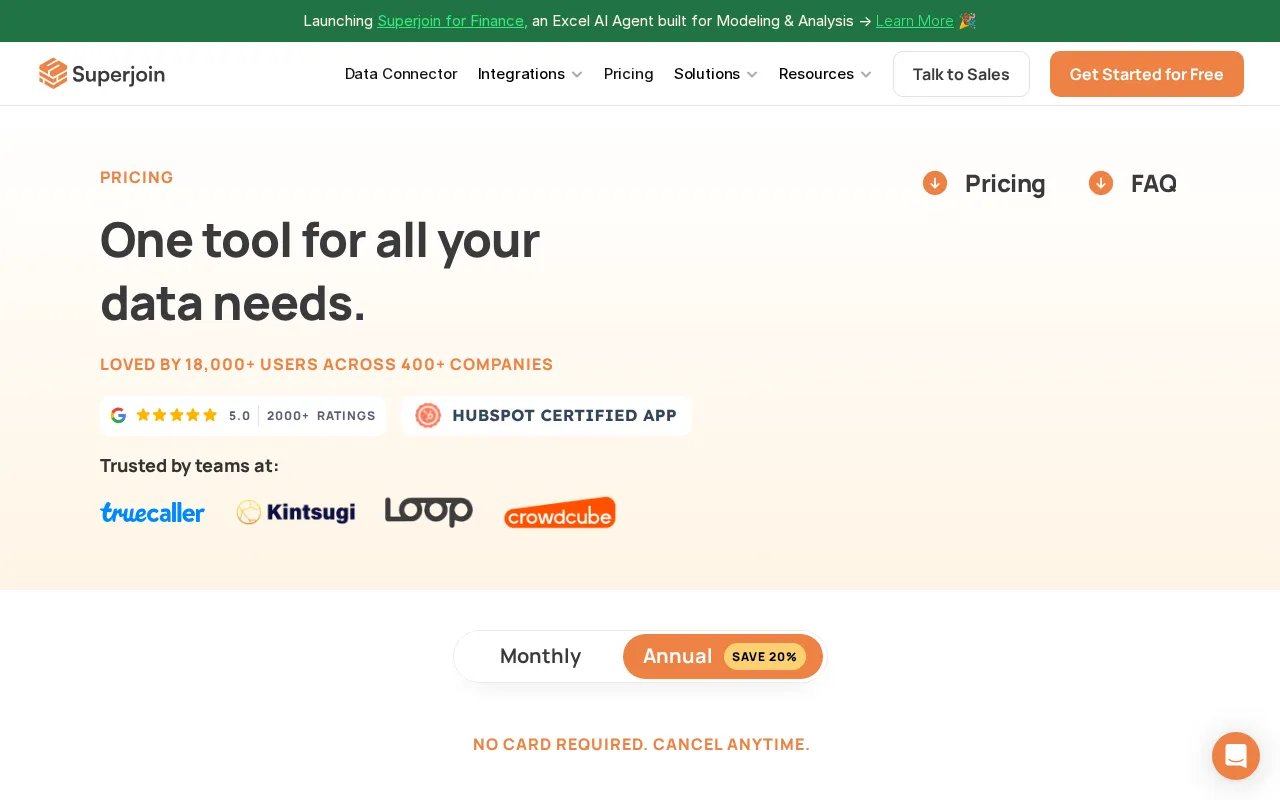Open the chat widget bubble
The image size is (1280, 800).
pos(1236,756)
